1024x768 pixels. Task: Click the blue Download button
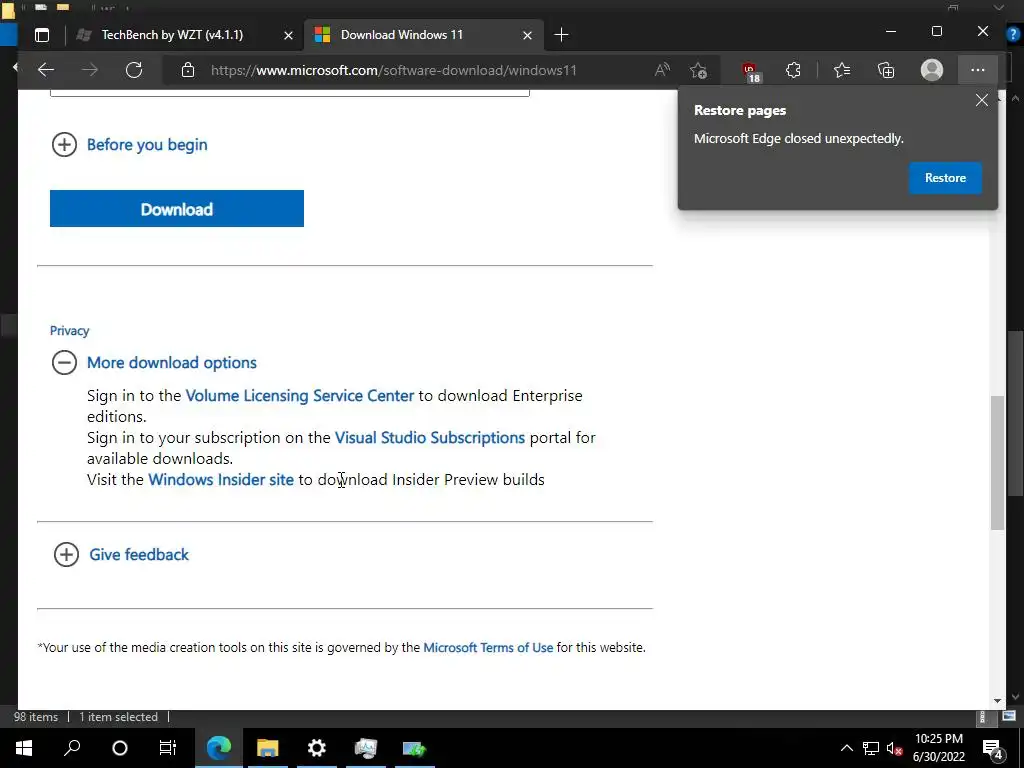pyautogui.click(x=177, y=208)
